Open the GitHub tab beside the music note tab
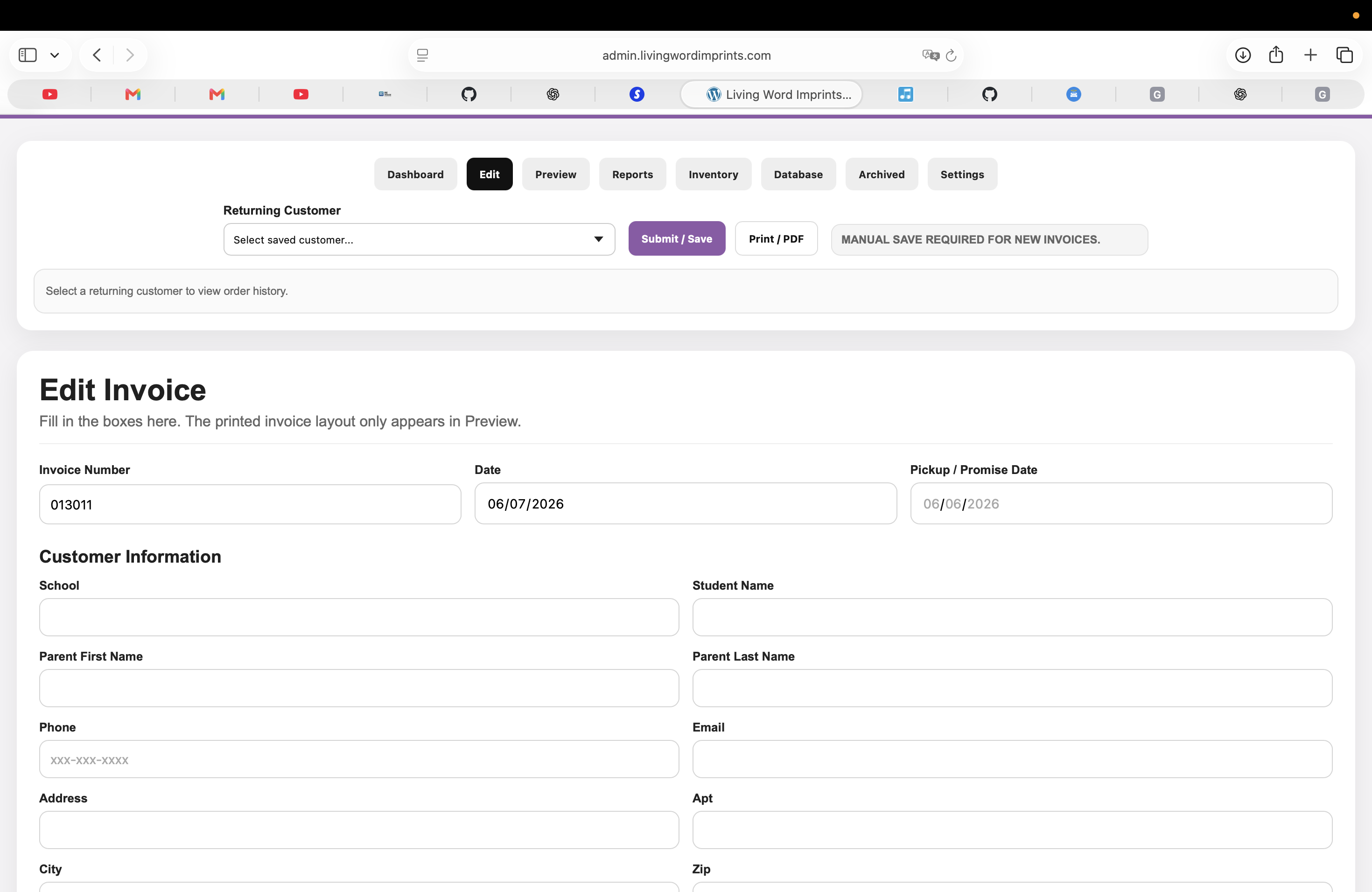This screenshot has height=892, width=1372. [x=990, y=94]
